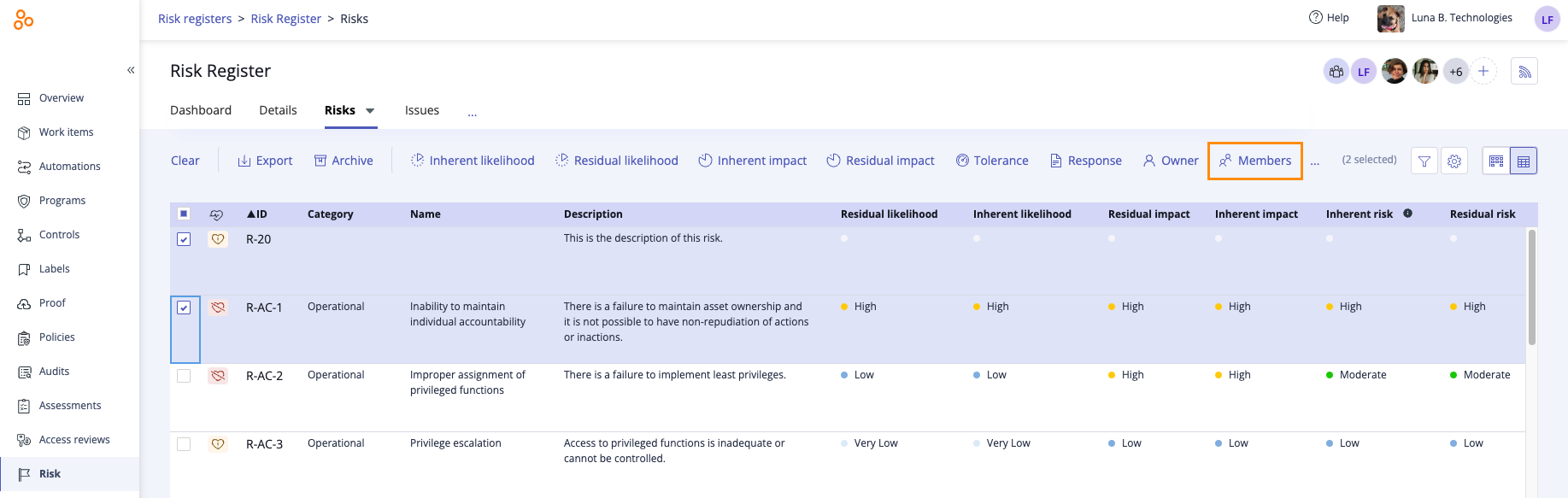The width and height of the screenshot is (1568, 498).
Task: Click the R-AC-2 risk status icon
Action: pos(218,376)
